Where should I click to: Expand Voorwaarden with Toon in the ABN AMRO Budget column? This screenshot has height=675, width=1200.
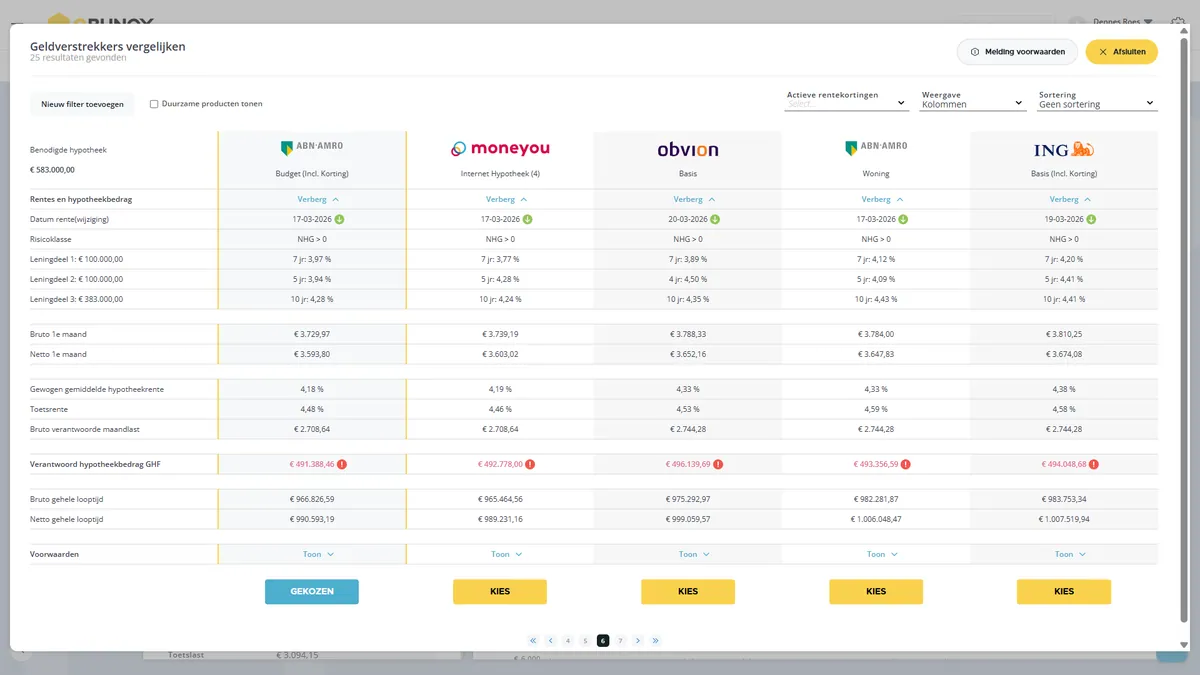click(x=318, y=554)
